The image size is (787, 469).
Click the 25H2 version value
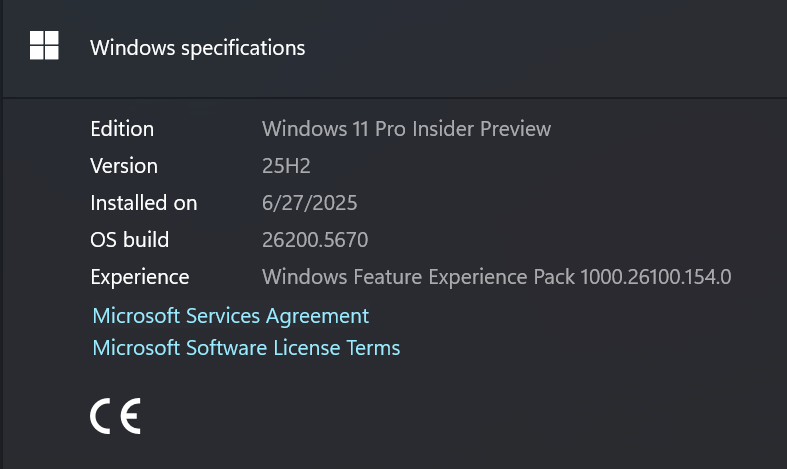(x=286, y=166)
